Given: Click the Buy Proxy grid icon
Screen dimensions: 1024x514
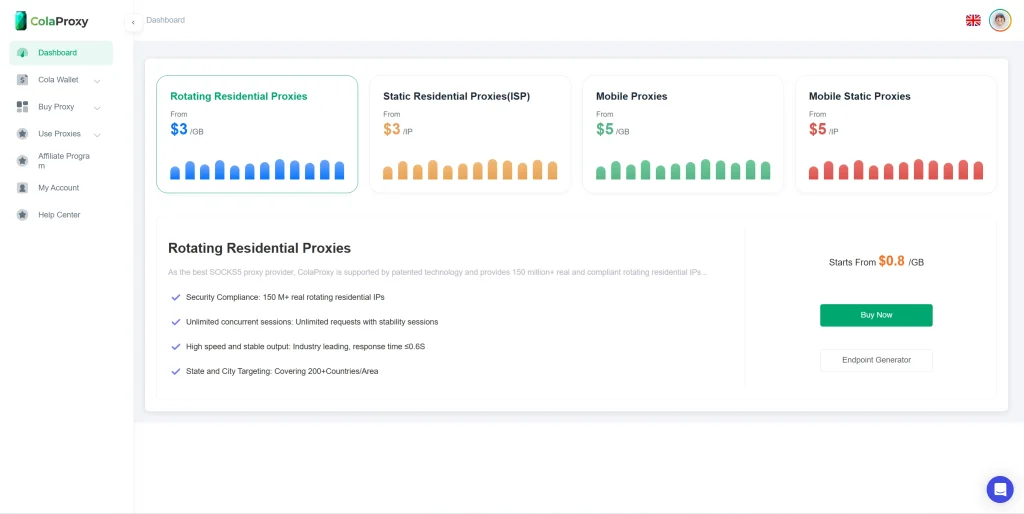Looking at the screenshot, I should click(x=22, y=107).
